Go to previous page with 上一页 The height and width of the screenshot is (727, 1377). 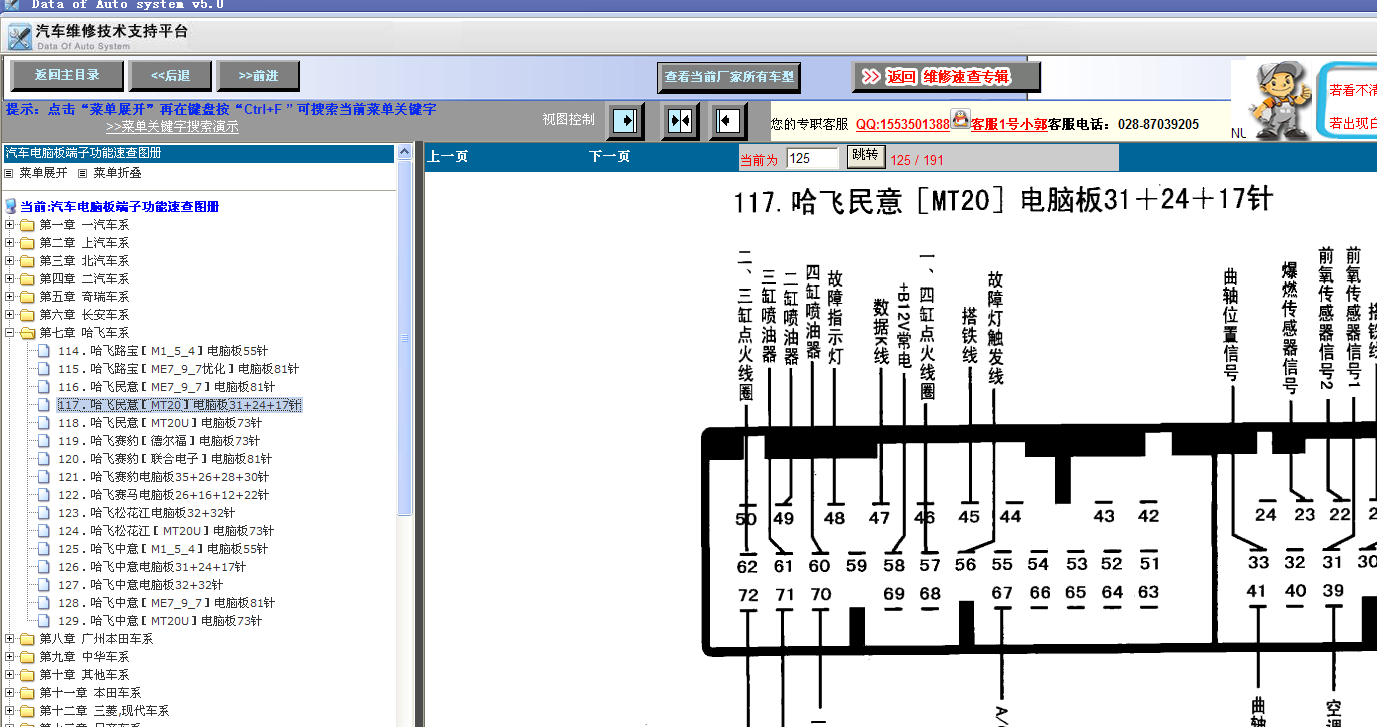click(x=448, y=157)
